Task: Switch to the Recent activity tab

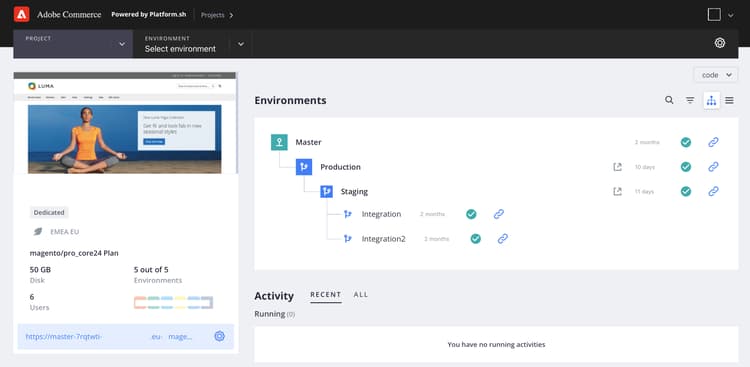Action: [x=326, y=295]
